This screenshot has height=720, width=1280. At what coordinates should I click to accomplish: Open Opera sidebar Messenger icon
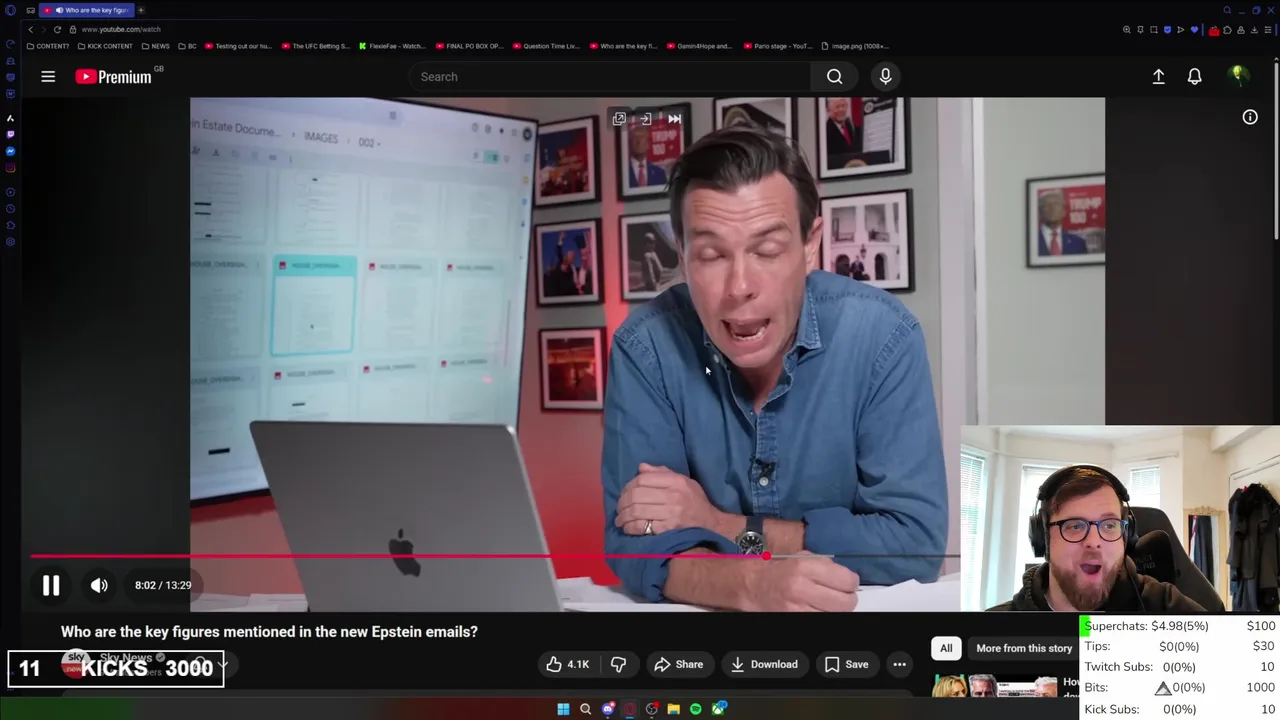click(x=10, y=151)
